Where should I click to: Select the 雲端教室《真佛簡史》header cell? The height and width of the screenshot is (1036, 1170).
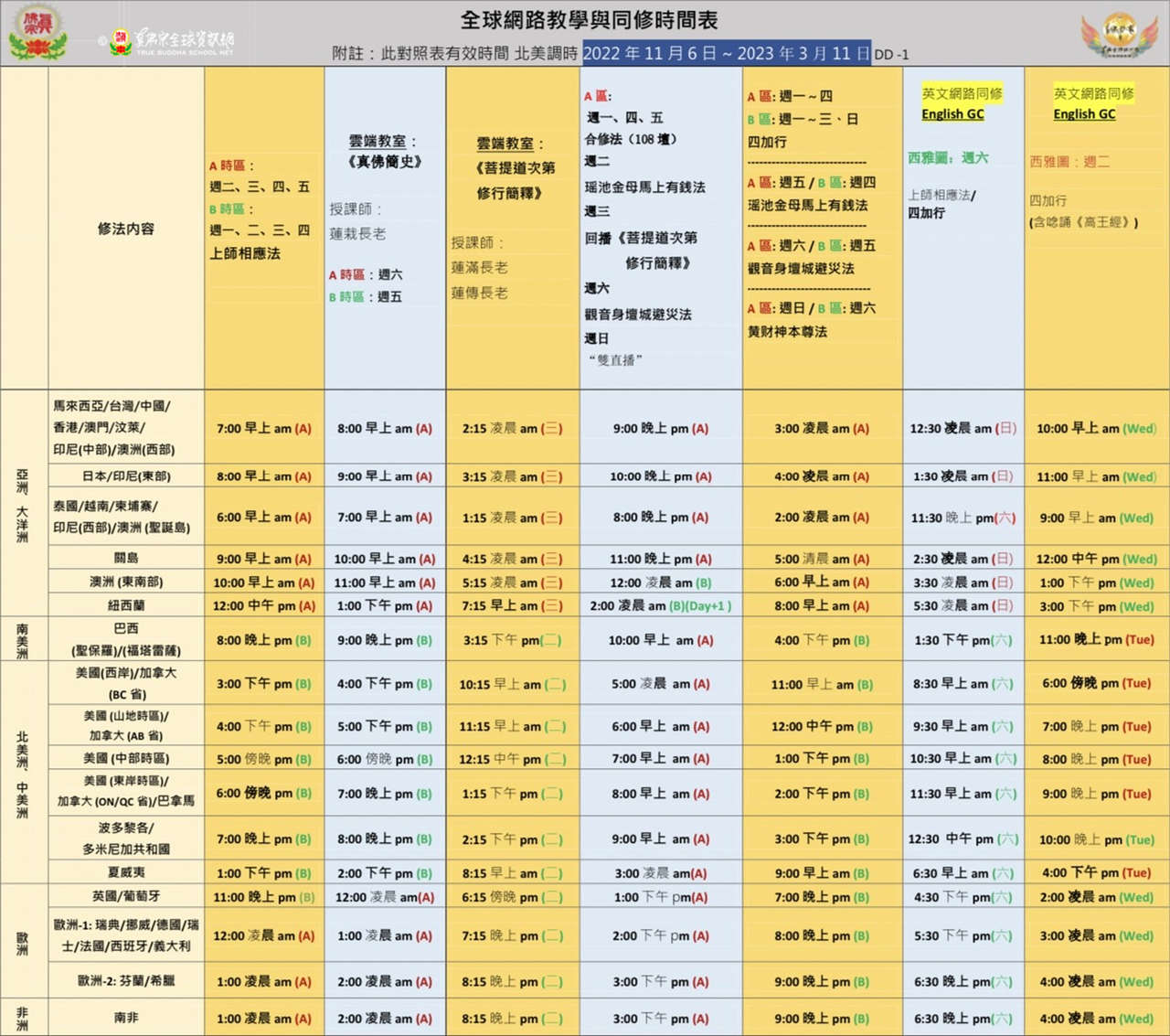[x=385, y=152]
